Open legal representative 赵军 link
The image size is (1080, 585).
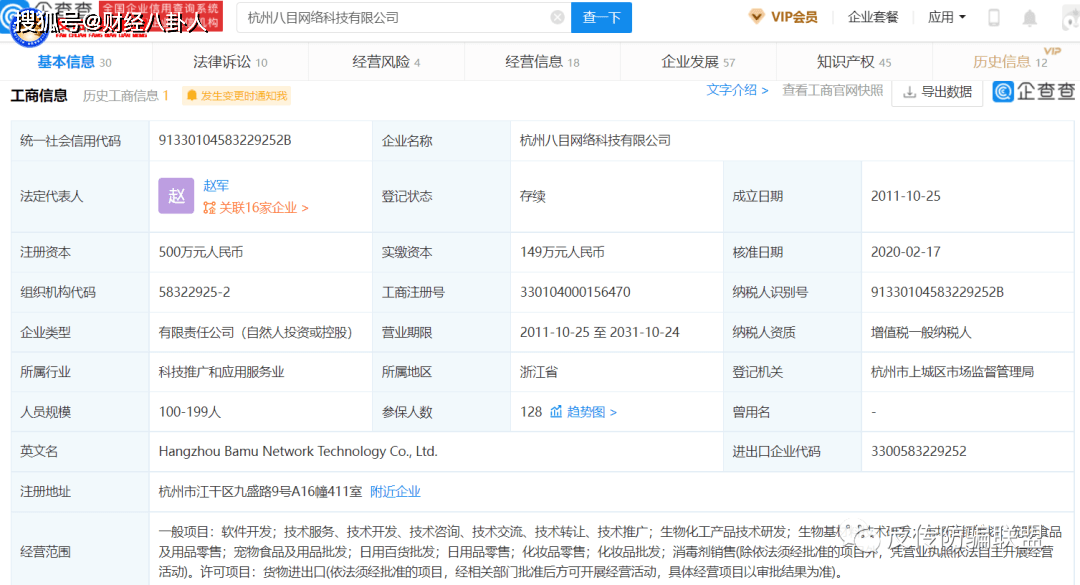tap(216, 185)
